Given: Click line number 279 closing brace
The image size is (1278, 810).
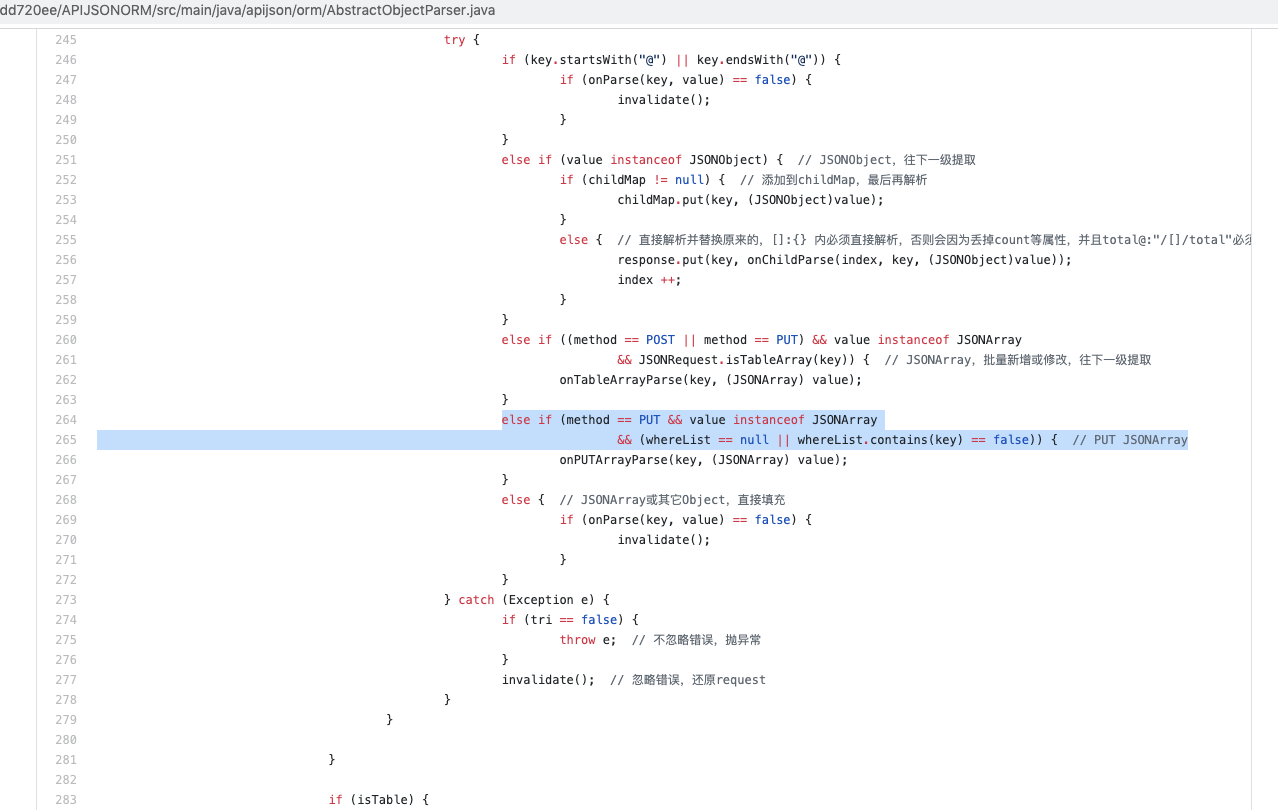Looking at the screenshot, I should (x=65, y=719).
